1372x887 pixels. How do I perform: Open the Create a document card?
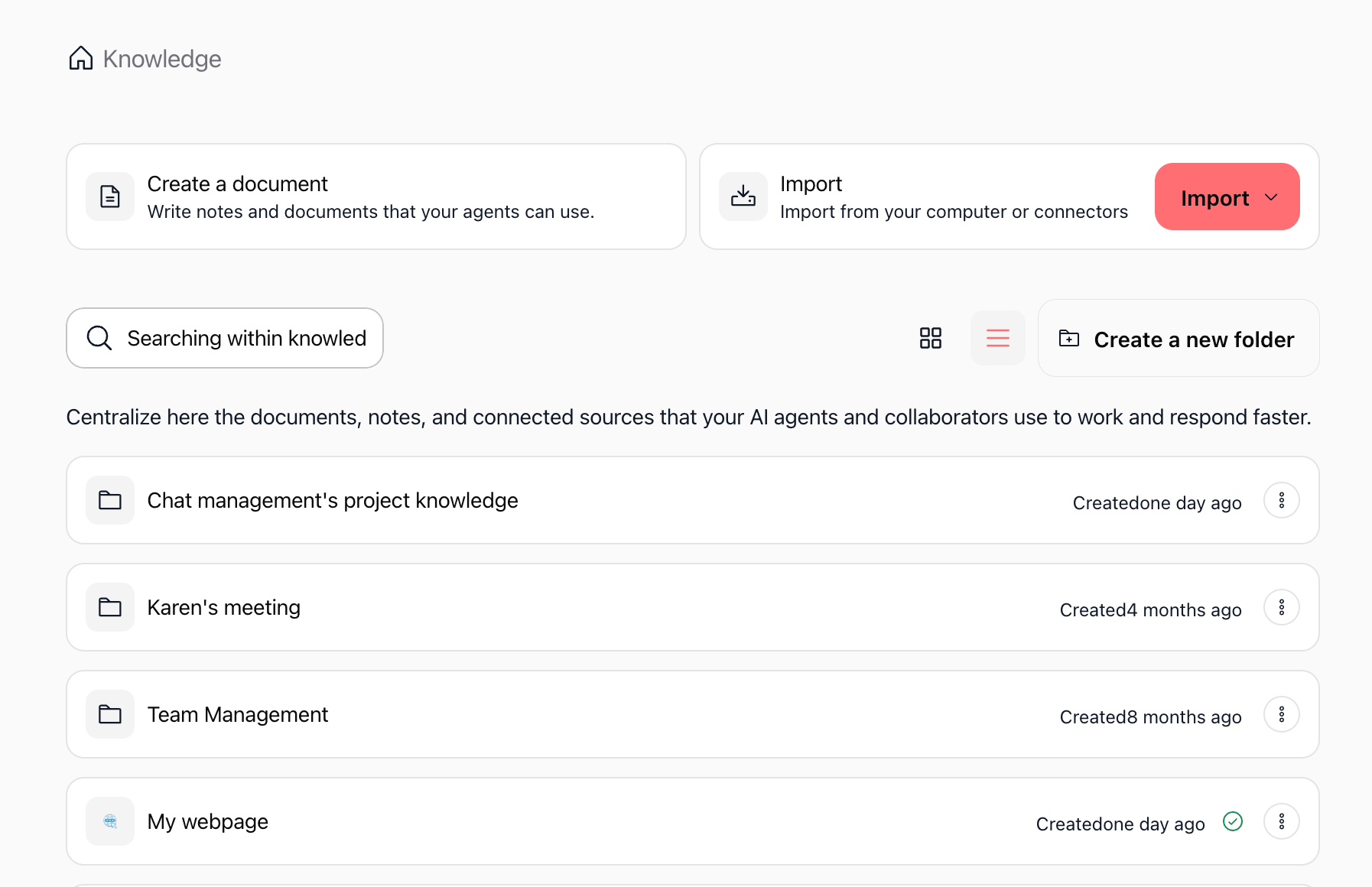376,197
